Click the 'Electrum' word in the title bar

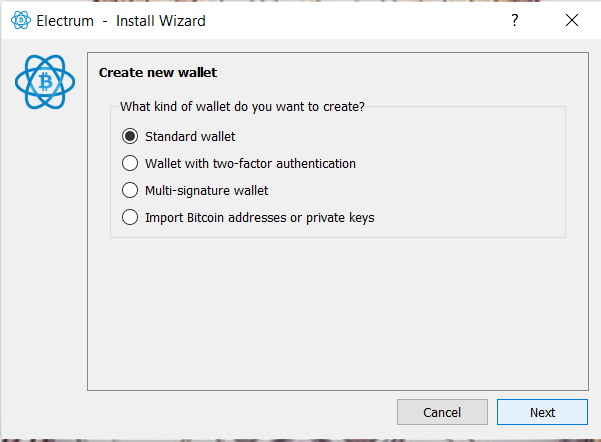coord(65,21)
